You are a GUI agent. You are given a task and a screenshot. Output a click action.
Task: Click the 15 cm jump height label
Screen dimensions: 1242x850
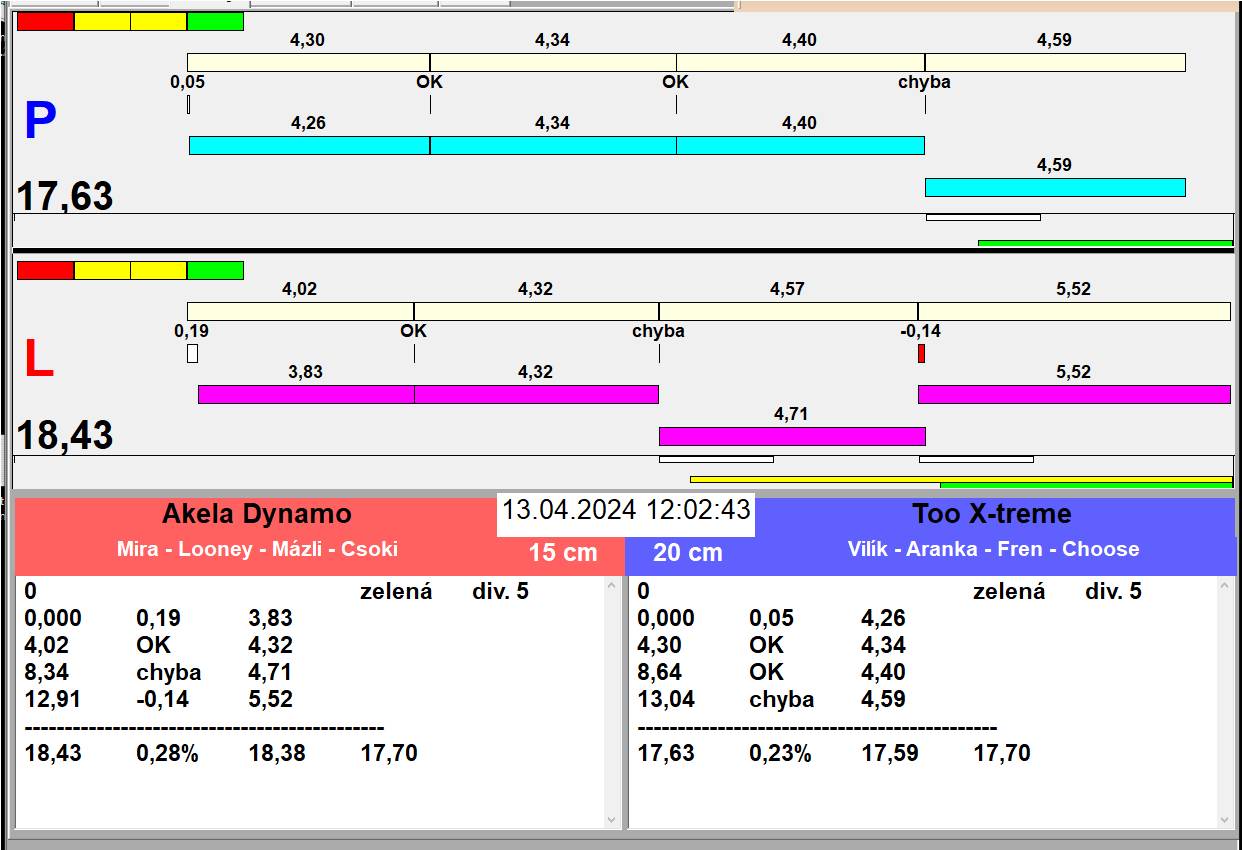pos(562,552)
